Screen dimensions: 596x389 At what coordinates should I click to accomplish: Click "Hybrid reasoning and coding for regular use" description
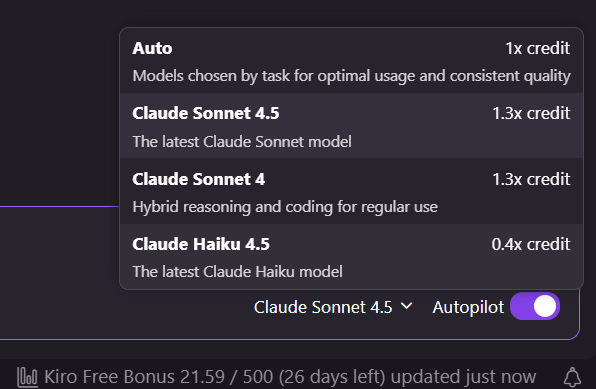pyautogui.click(x=285, y=207)
